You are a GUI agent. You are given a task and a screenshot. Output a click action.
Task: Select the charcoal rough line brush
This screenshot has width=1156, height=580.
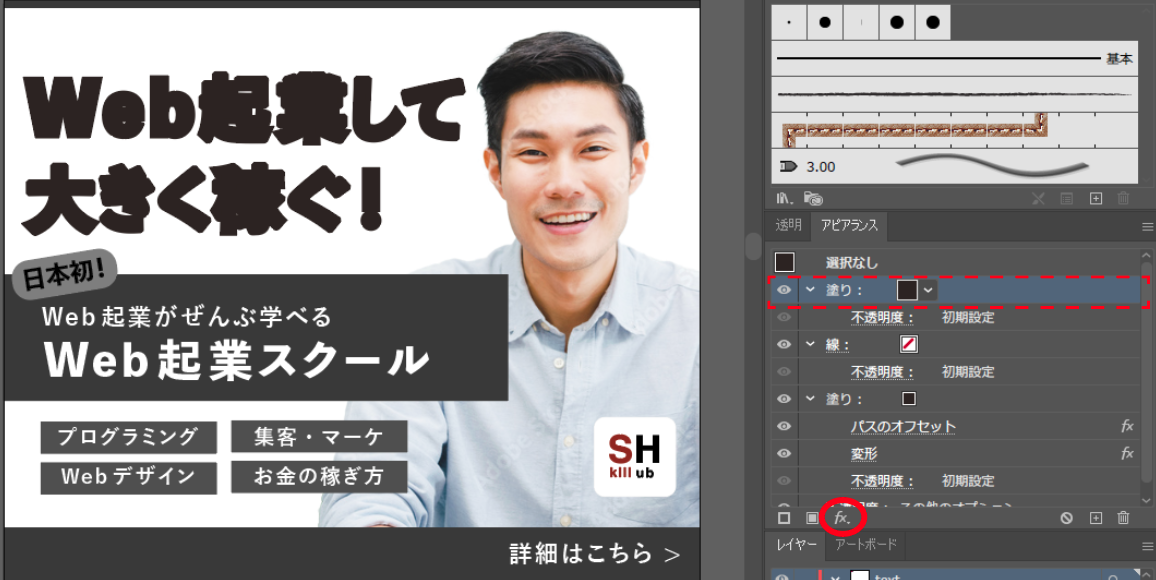pos(955,94)
